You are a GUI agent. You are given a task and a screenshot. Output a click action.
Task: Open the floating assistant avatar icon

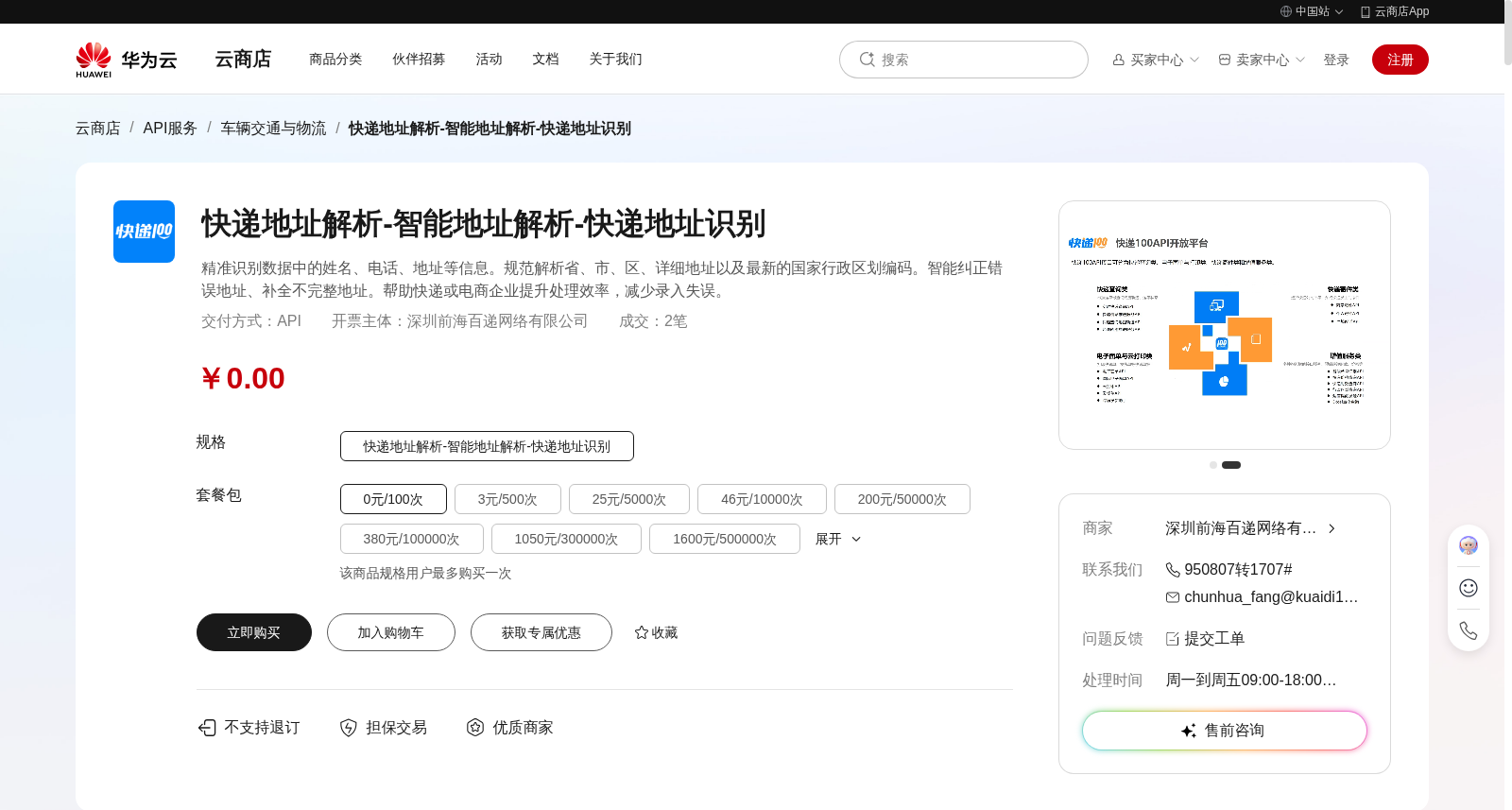coord(1469,545)
